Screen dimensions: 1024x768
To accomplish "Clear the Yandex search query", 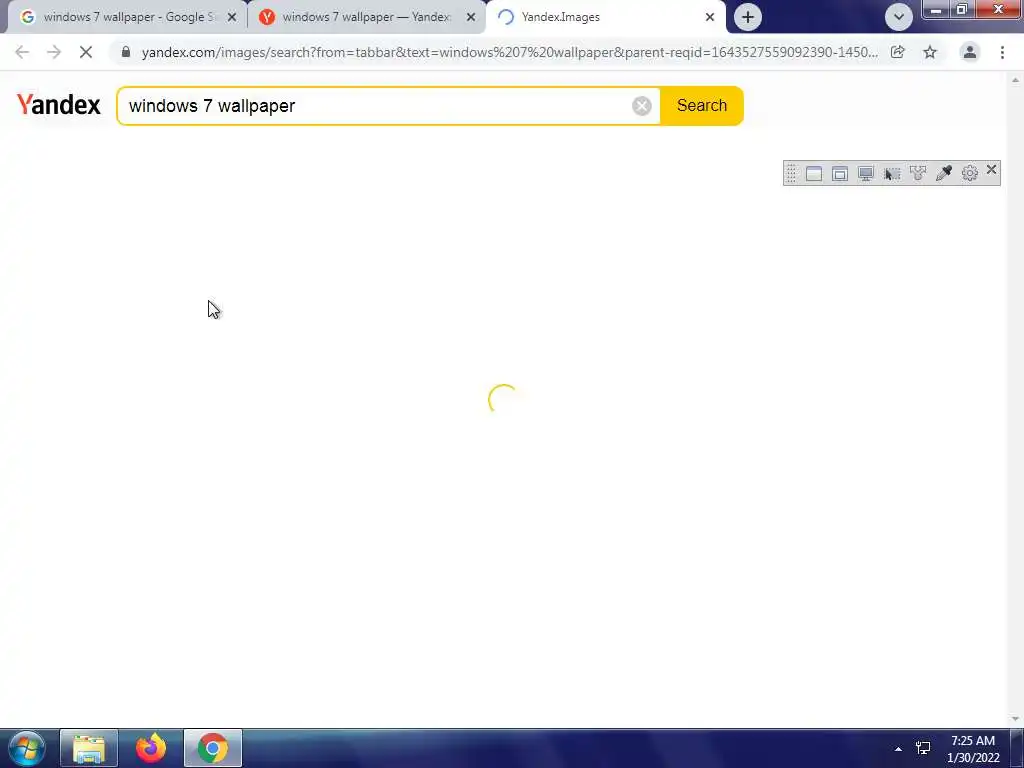I will tap(642, 106).
